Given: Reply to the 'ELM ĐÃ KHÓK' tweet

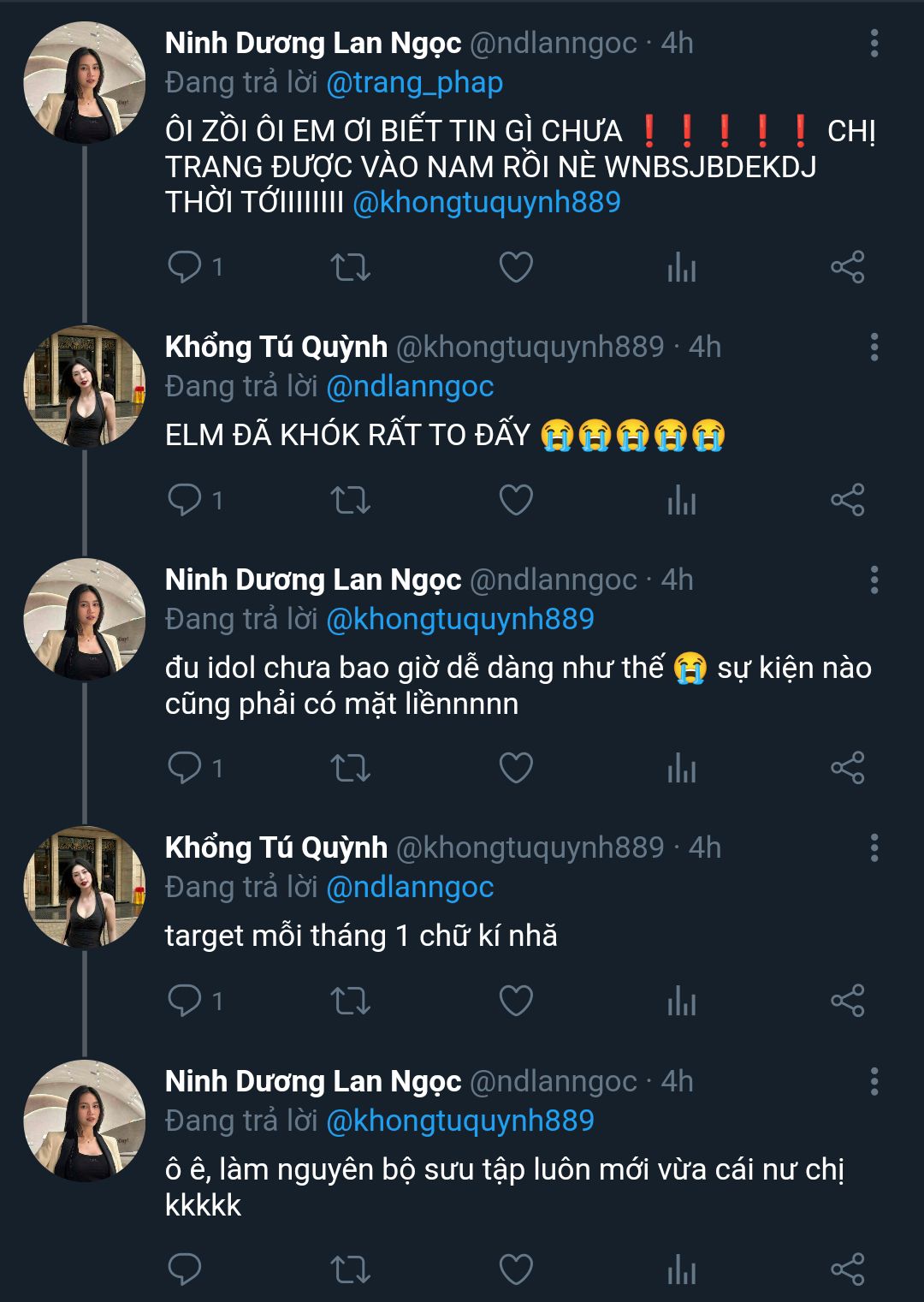Looking at the screenshot, I should (x=185, y=500).
